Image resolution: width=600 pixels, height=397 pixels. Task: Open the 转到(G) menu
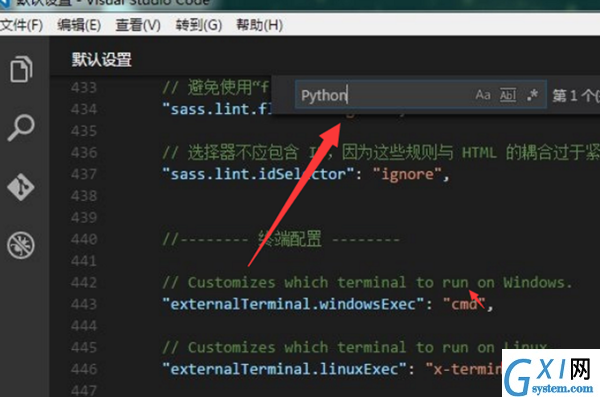click(x=199, y=25)
